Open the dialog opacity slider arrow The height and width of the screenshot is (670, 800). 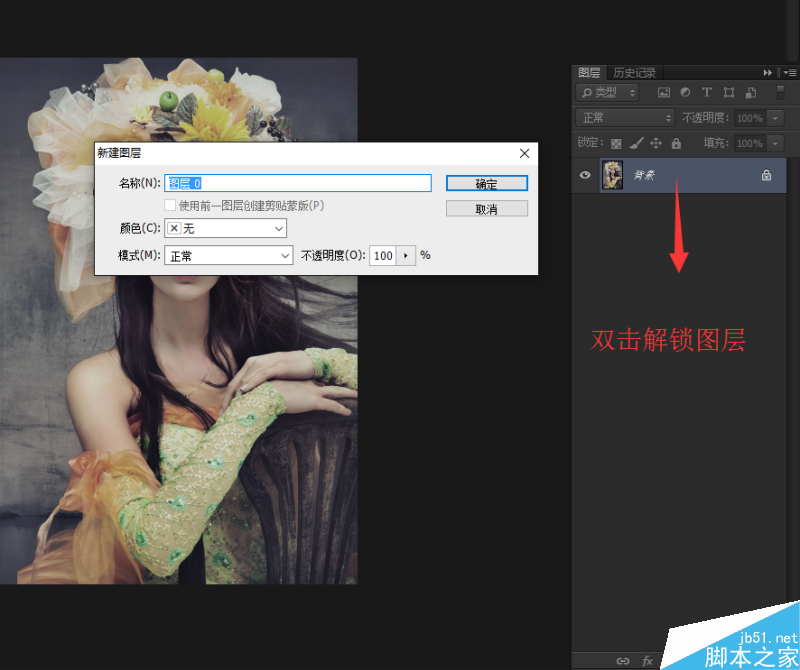pos(406,255)
